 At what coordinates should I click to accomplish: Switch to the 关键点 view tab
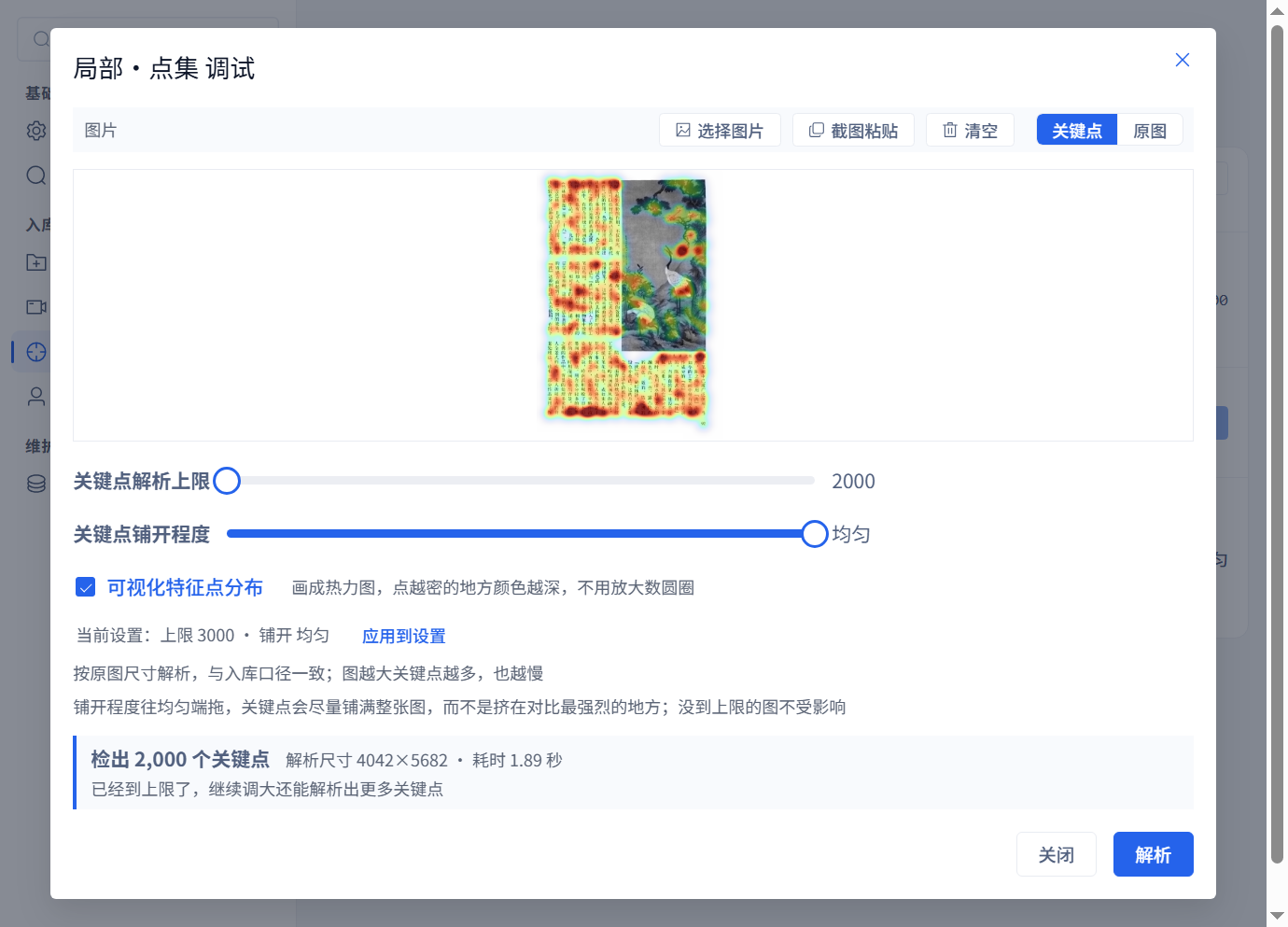coord(1077,131)
